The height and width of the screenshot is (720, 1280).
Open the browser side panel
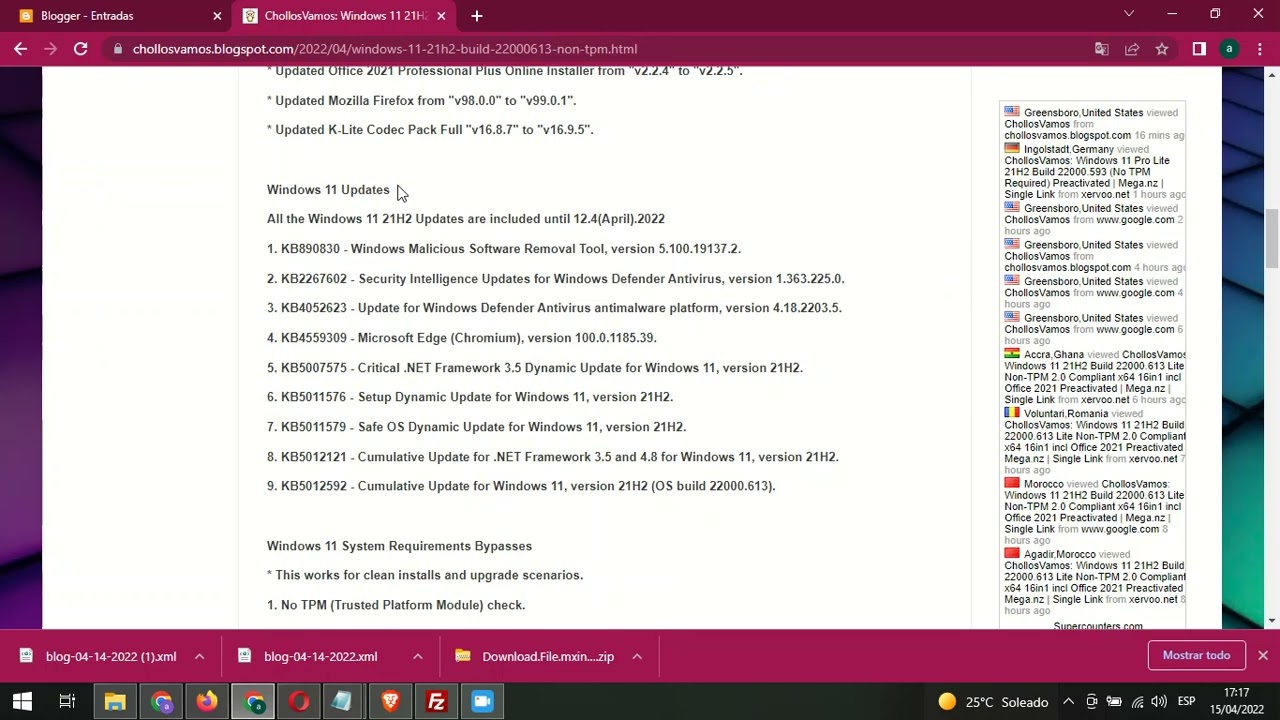pos(1199,49)
